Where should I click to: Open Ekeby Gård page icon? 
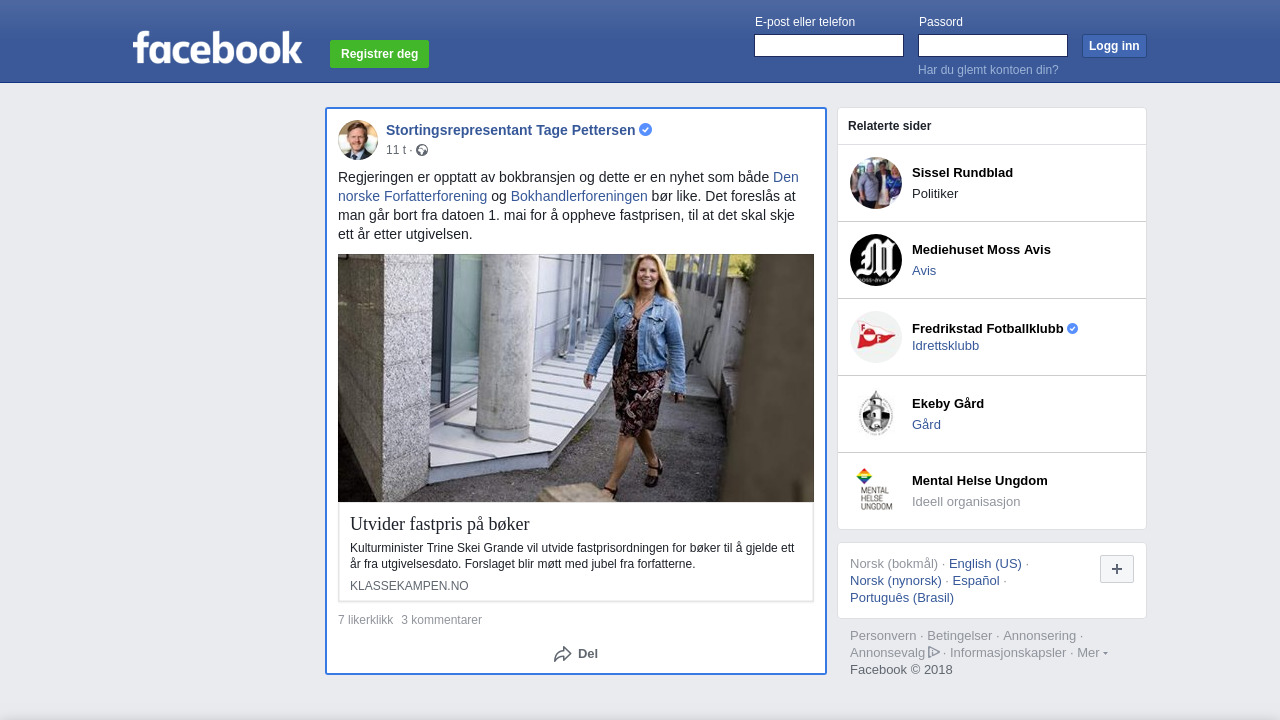(876, 414)
